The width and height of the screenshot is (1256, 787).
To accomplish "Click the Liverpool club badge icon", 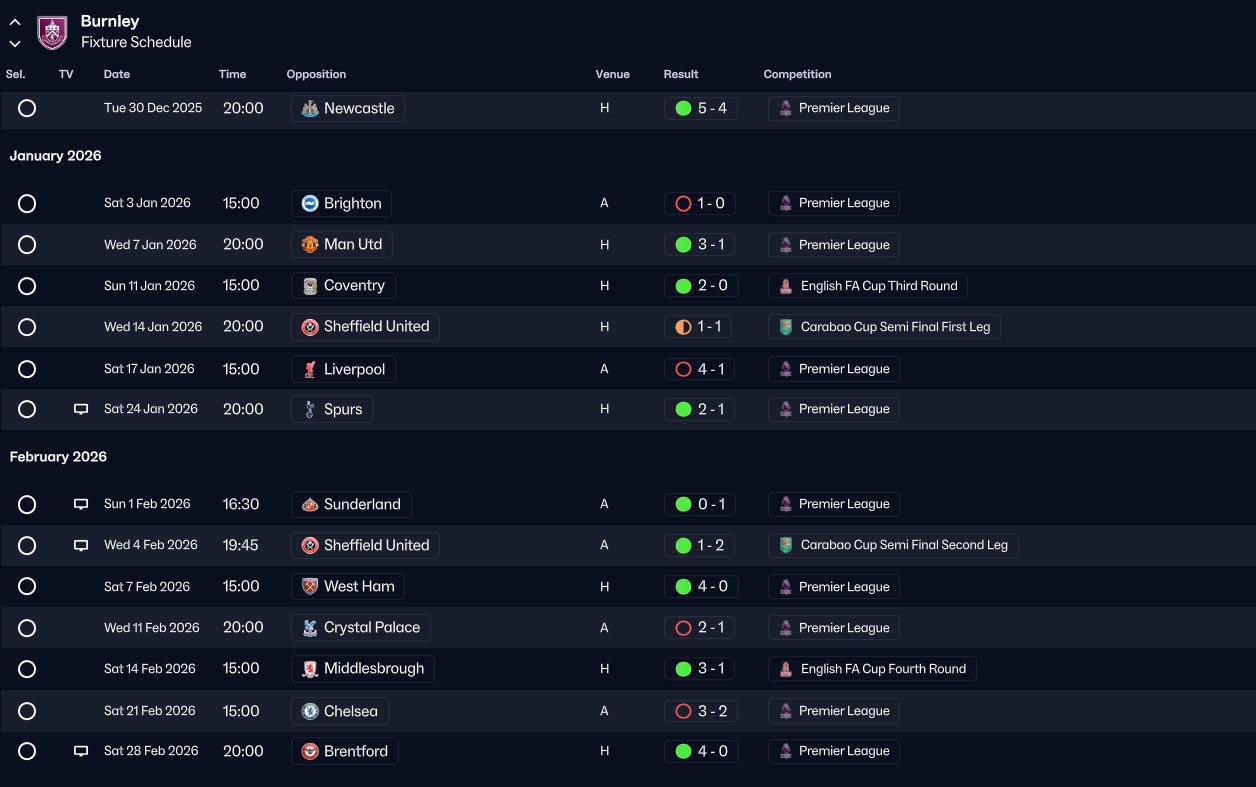I will pyautogui.click(x=310, y=369).
